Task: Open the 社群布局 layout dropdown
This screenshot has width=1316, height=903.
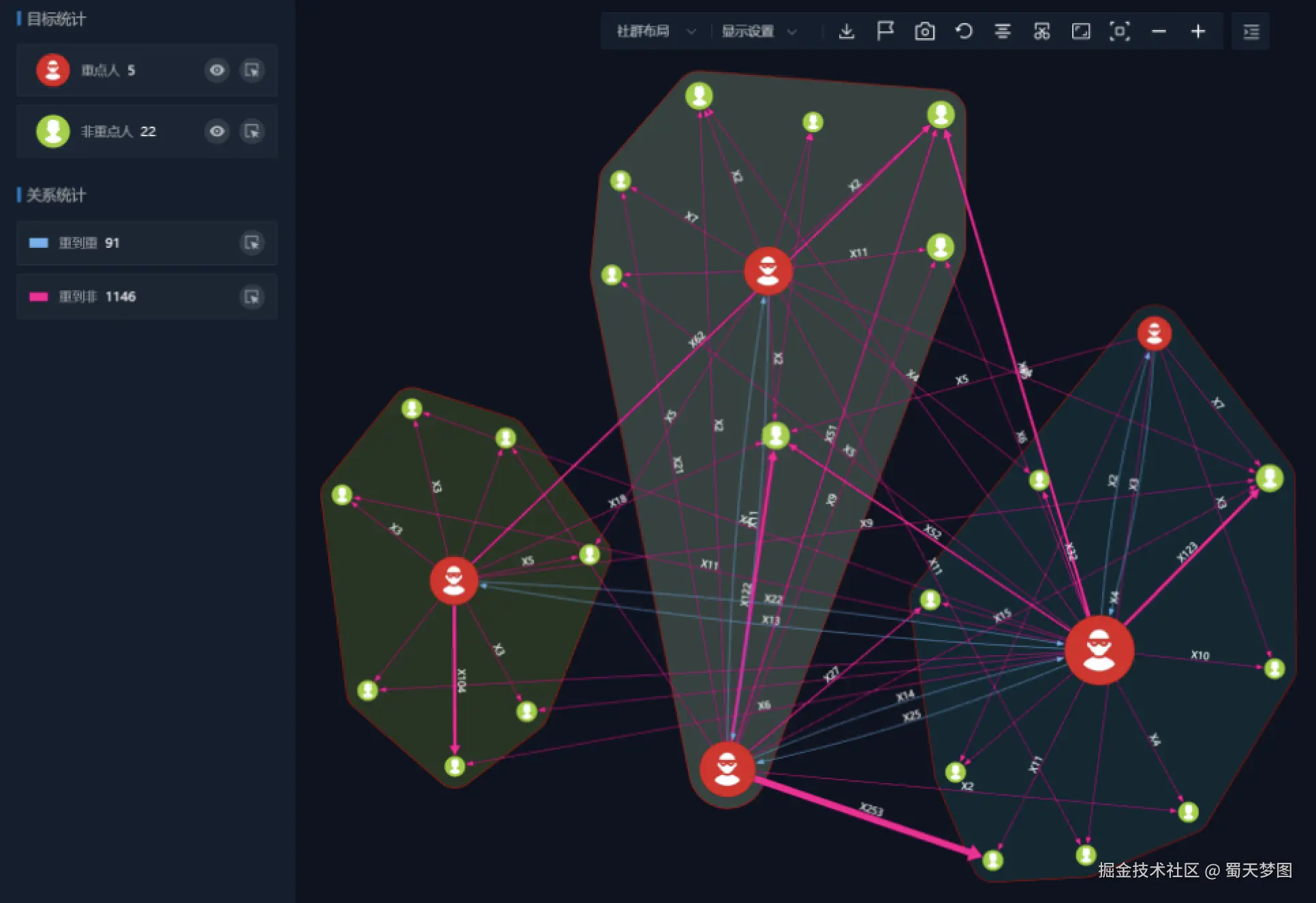Action: click(655, 31)
